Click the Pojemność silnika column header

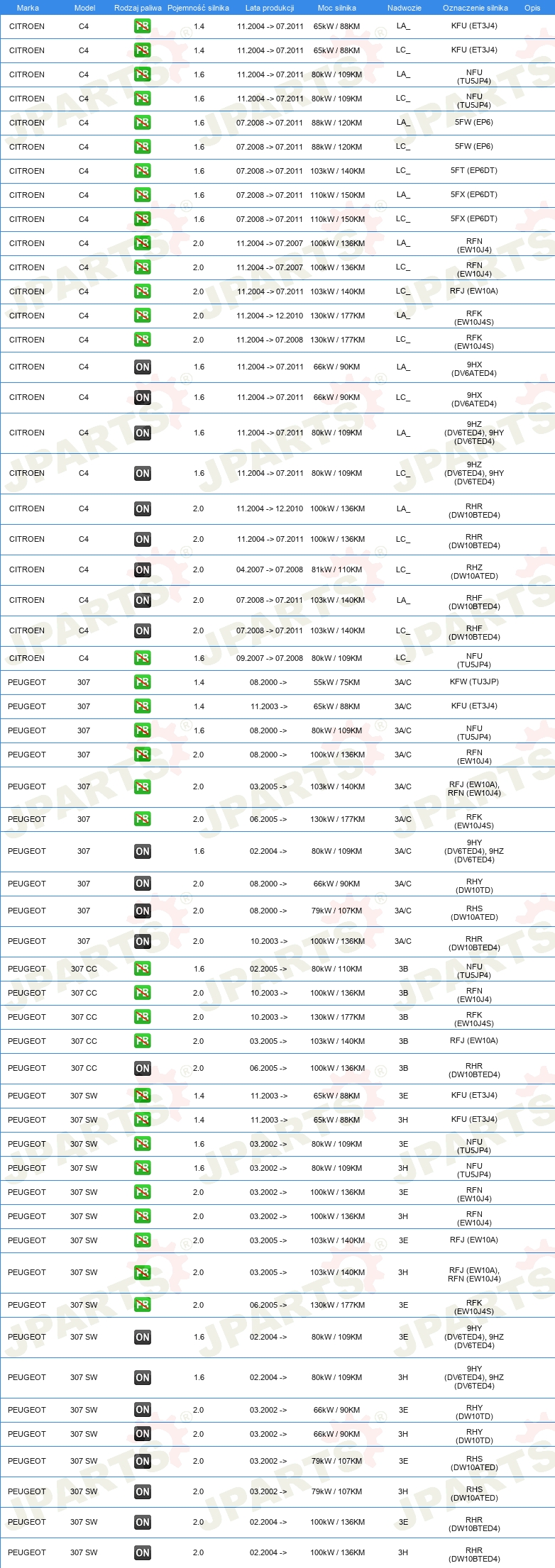[x=198, y=8]
